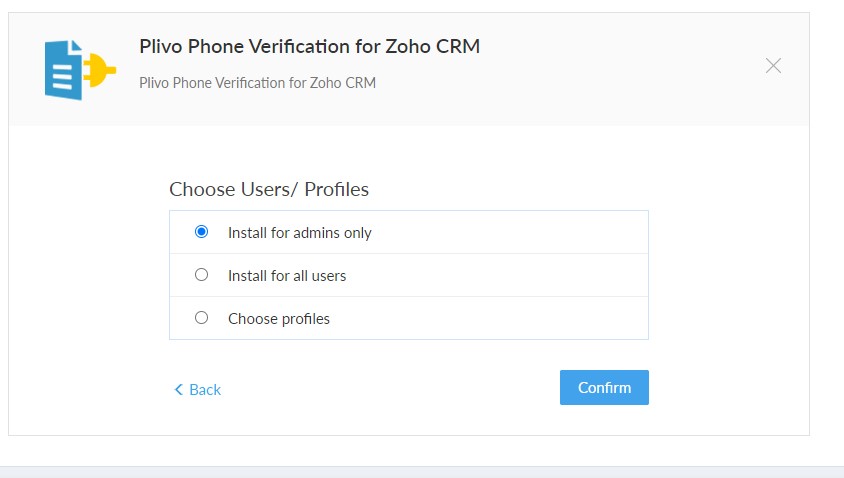The image size is (844, 478).
Task: Select the Install for admins only radio
Action: pos(201,231)
